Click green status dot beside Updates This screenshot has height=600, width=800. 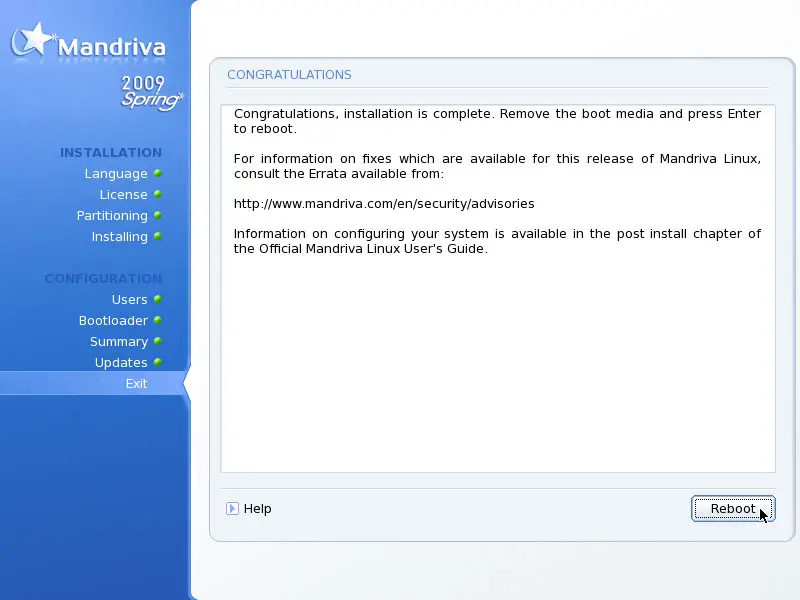[x=158, y=362]
